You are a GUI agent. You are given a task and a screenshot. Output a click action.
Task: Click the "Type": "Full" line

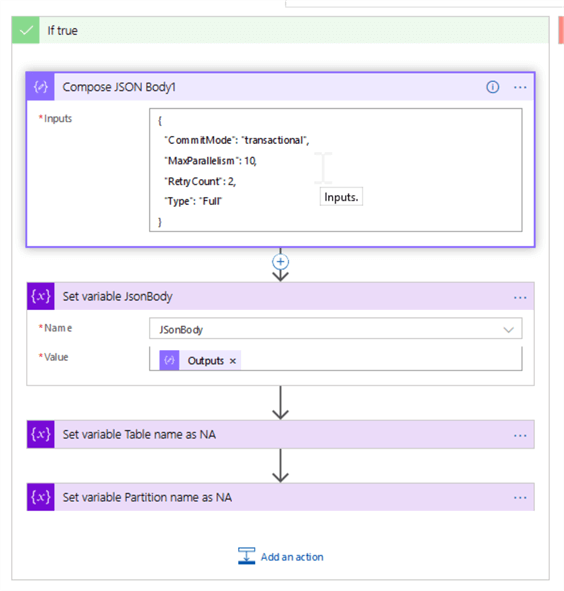coord(193,201)
